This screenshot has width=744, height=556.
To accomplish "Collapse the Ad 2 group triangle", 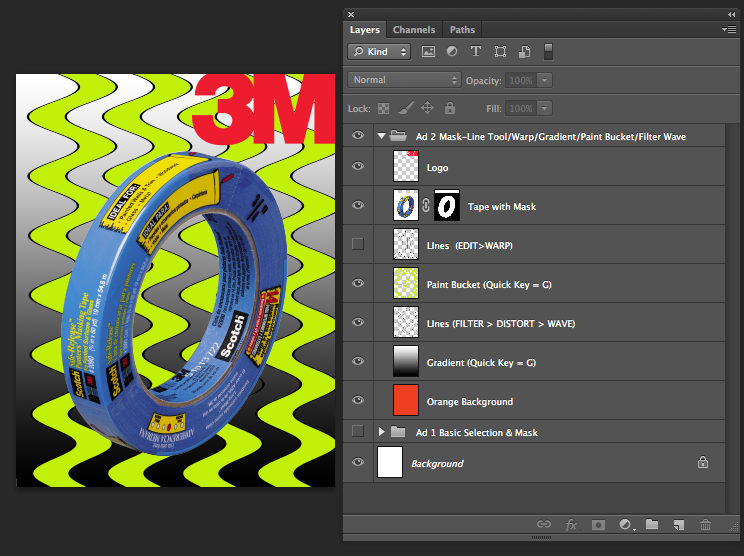I will [x=381, y=136].
